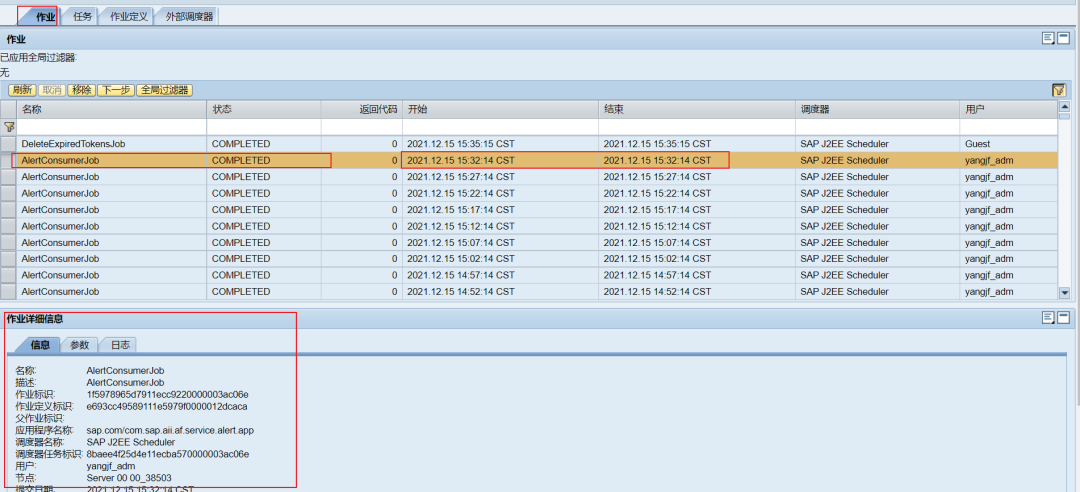Click job ID 1f5978965d7911ecc9220000003ac06e
This screenshot has height=492, width=1080.
click(167, 394)
